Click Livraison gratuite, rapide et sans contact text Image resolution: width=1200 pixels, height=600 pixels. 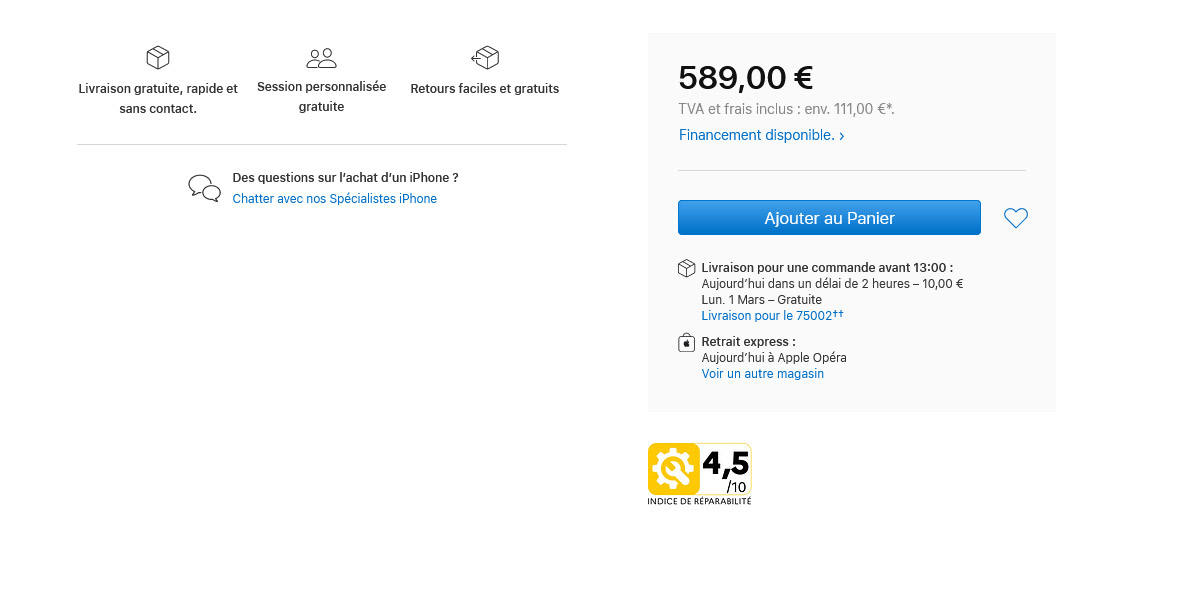pos(158,98)
